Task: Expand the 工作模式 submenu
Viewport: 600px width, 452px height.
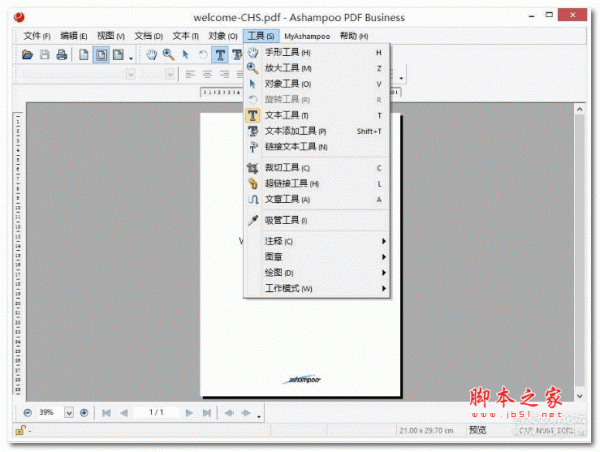Action: tap(317, 288)
